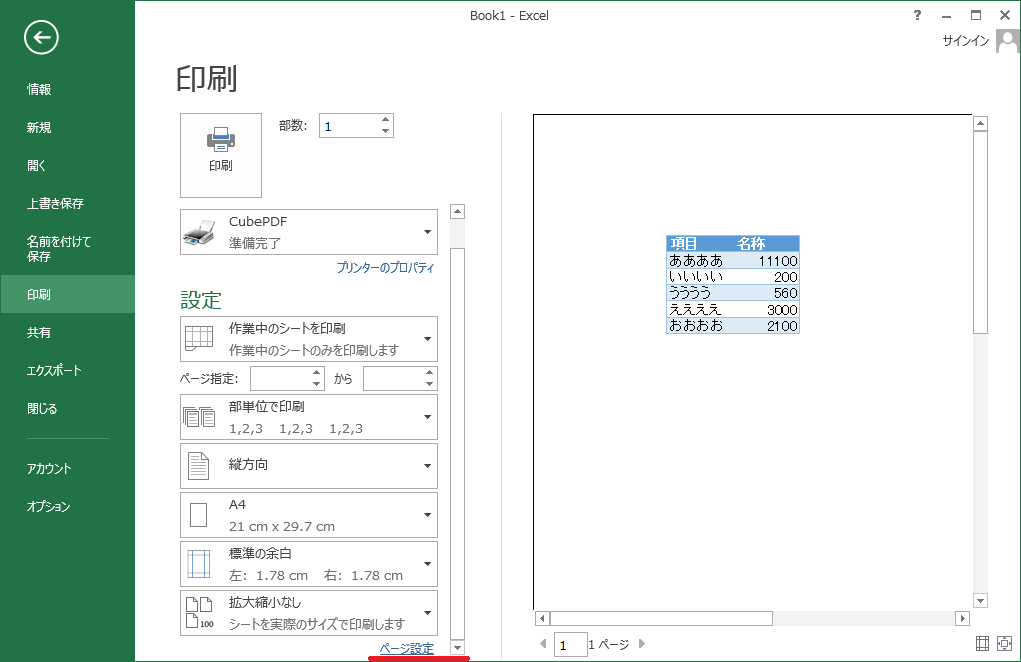Viewport: 1021px width, 662px height.
Task: Go to previous page arrow in preview
Action: (x=543, y=645)
